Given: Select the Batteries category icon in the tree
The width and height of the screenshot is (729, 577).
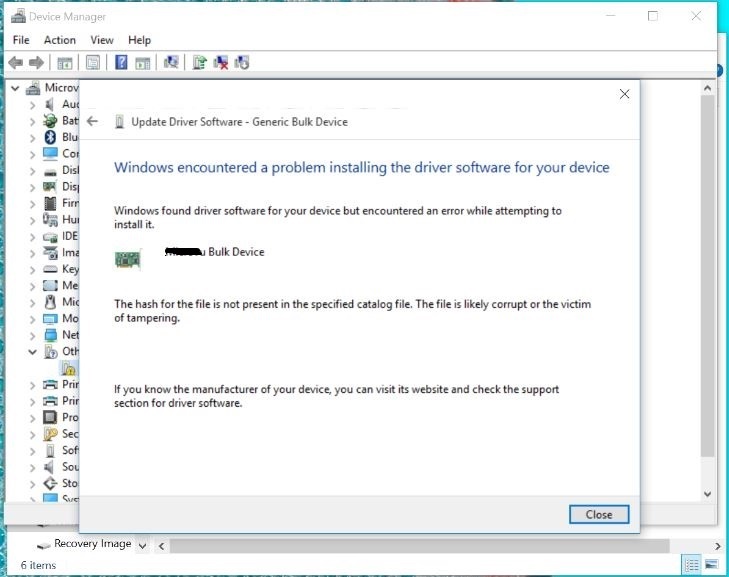Looking at the screenshot, I should (50, 120).
